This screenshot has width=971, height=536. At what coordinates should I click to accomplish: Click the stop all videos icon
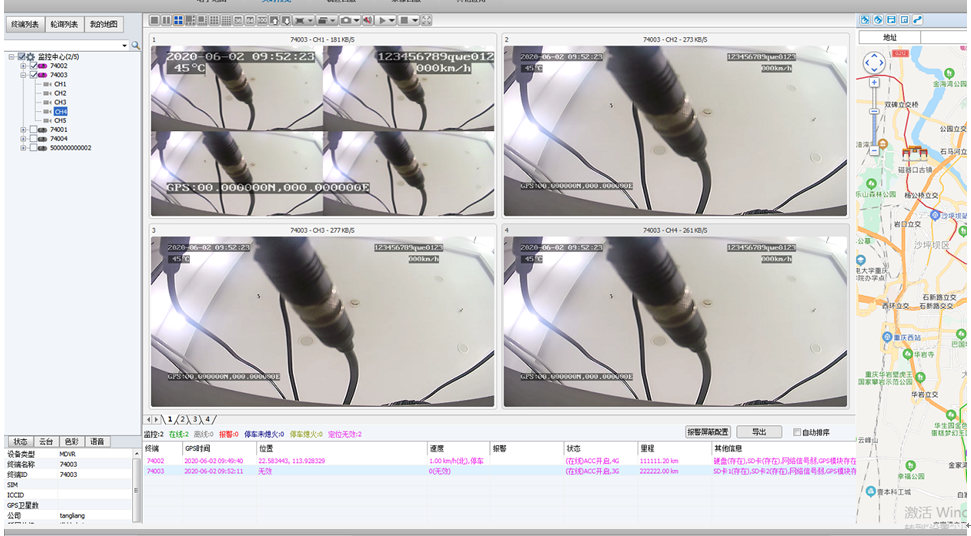(404, 20)
